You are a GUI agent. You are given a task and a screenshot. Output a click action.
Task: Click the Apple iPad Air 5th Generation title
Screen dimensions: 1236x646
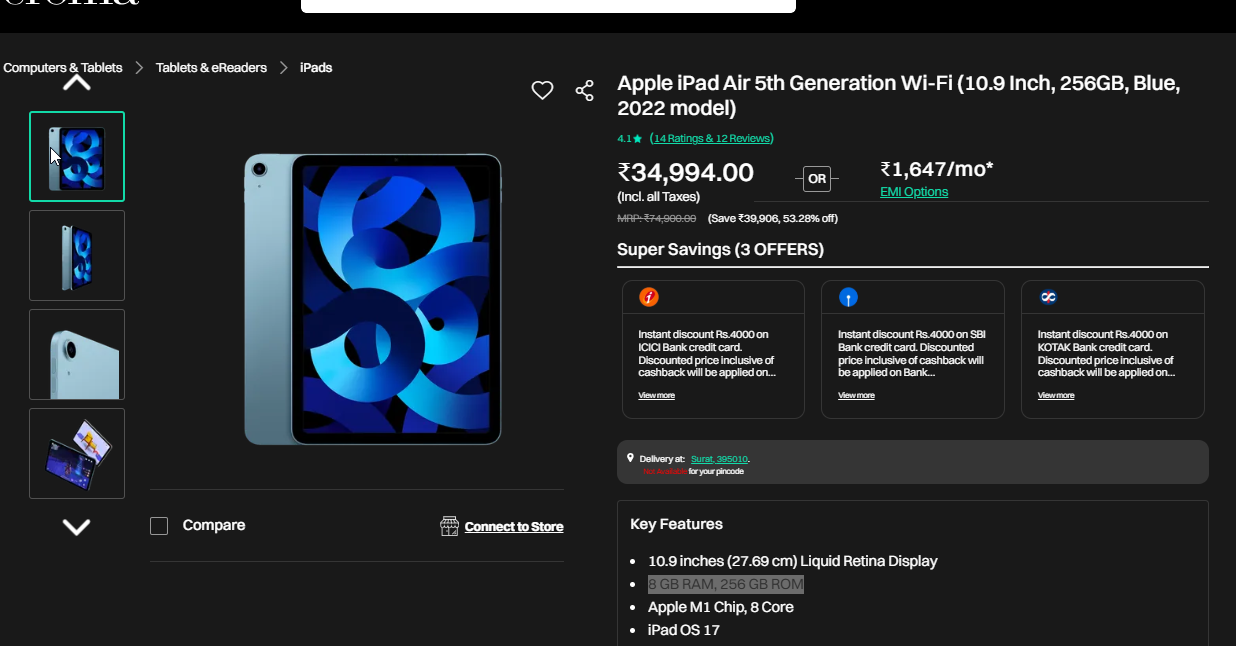[x=898, y=96]
